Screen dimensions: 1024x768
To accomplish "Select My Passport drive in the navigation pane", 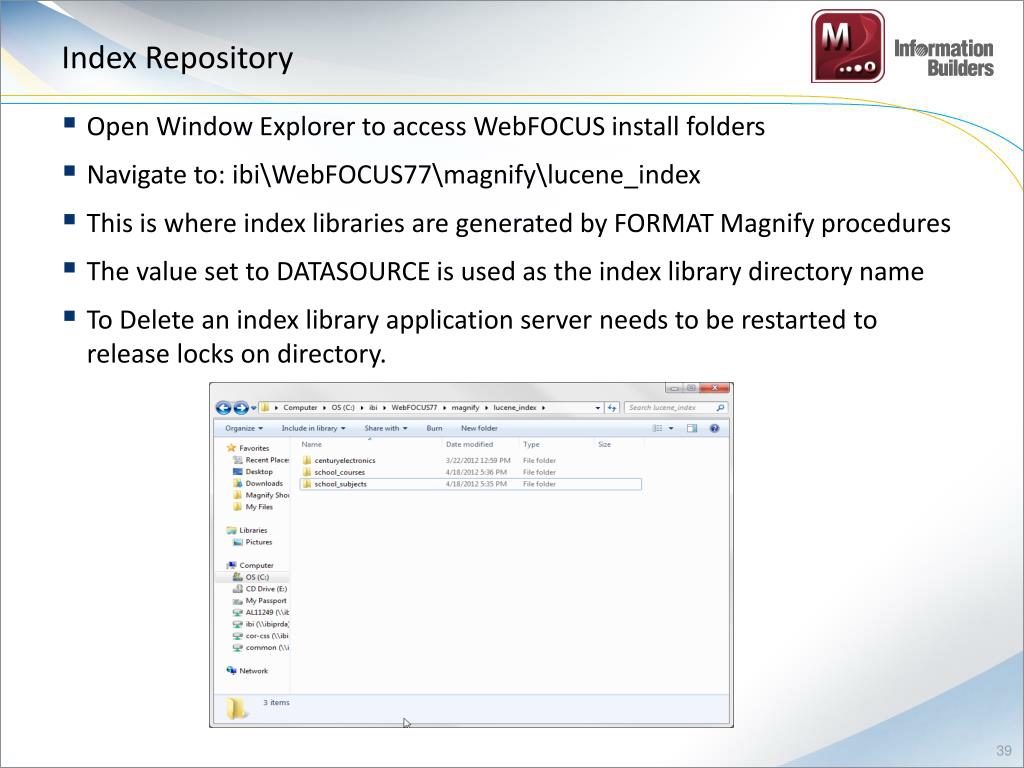I will [x=266, y=601].
